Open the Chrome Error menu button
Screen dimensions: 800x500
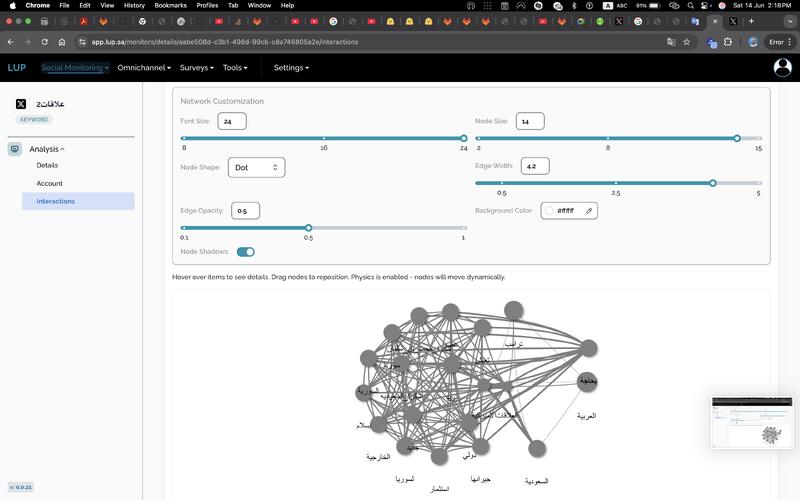pyautogui.click(x=780, y=42)
